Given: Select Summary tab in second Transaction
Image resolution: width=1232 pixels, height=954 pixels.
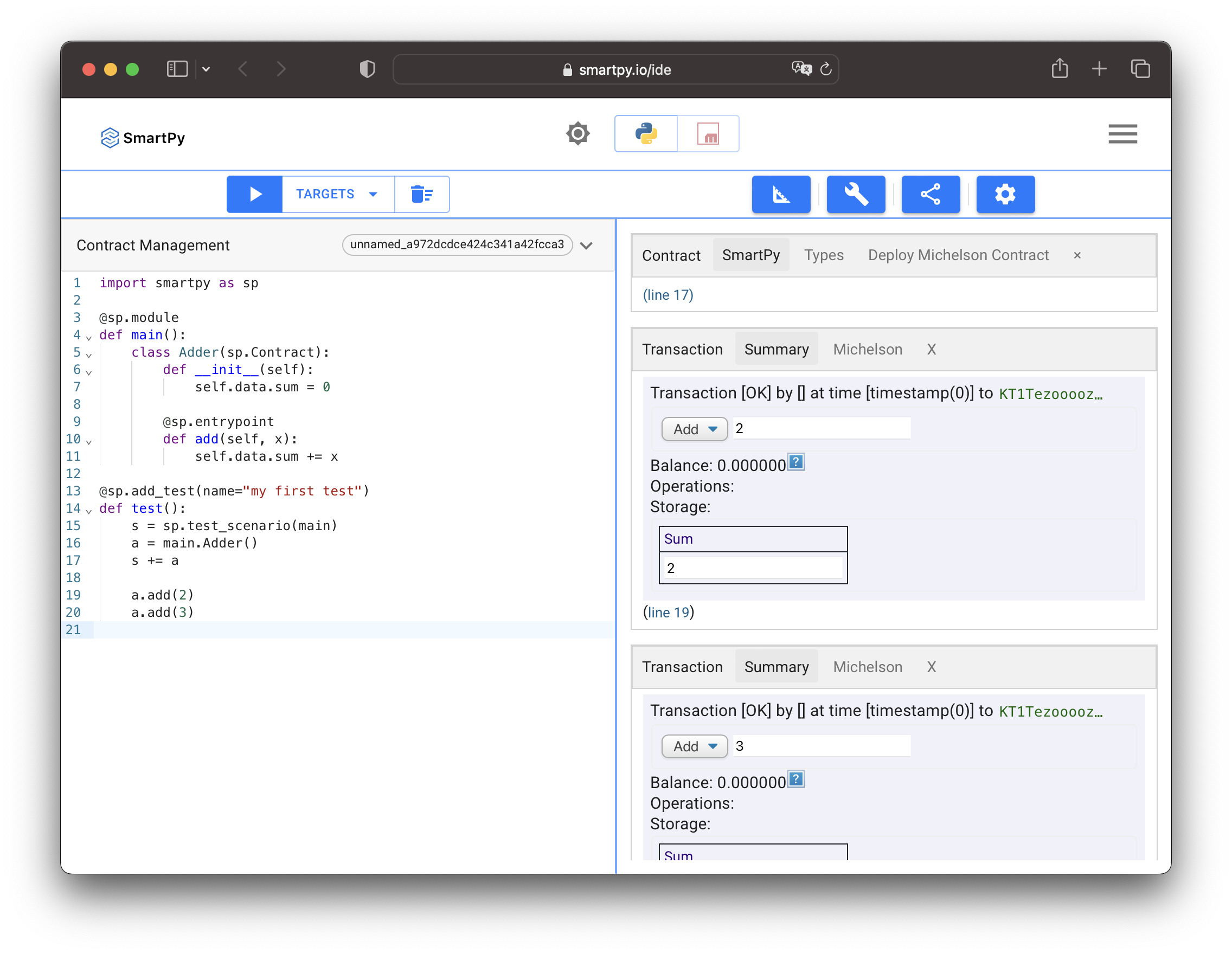Looking at the screenshot, I should coord(776,667).
